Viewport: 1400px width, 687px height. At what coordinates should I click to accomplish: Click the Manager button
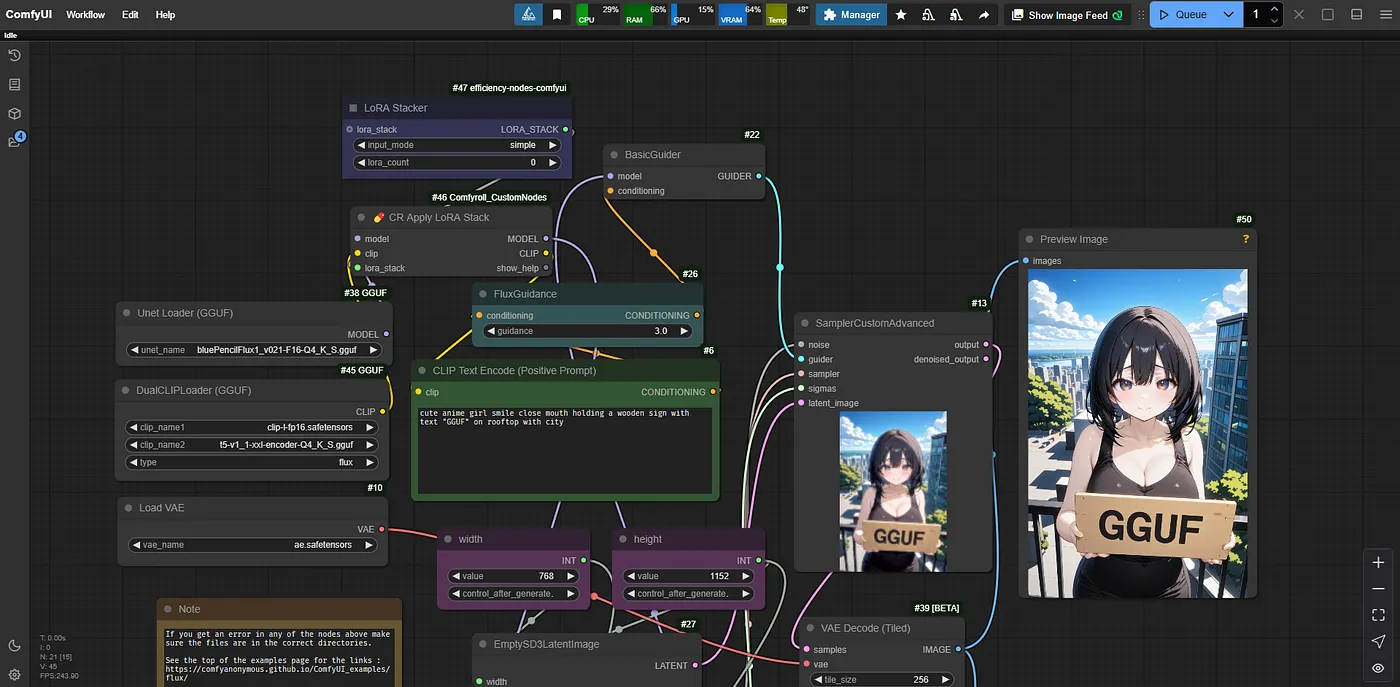coord(851,15)
